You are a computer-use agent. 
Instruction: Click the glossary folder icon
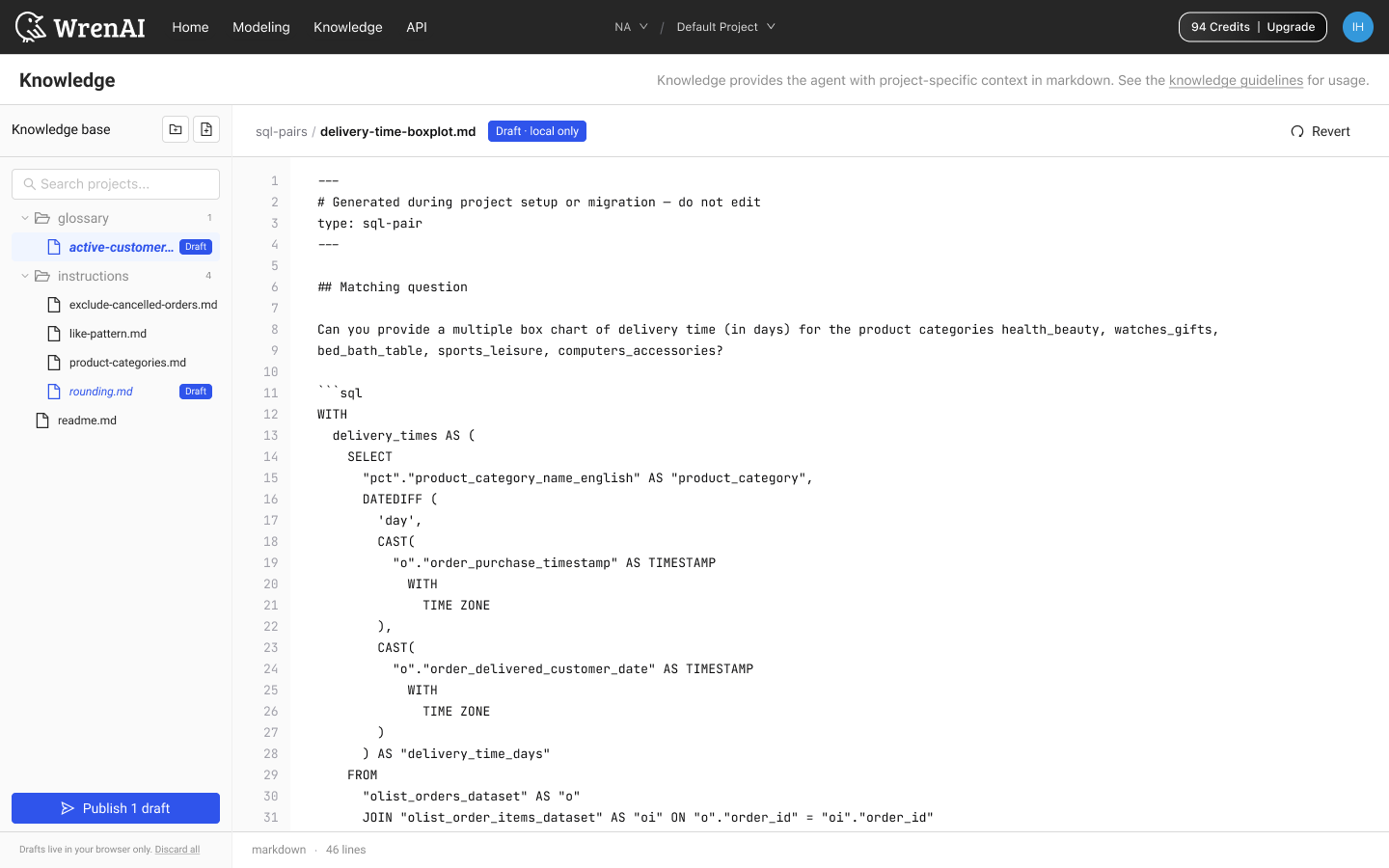tap(42, 218)
